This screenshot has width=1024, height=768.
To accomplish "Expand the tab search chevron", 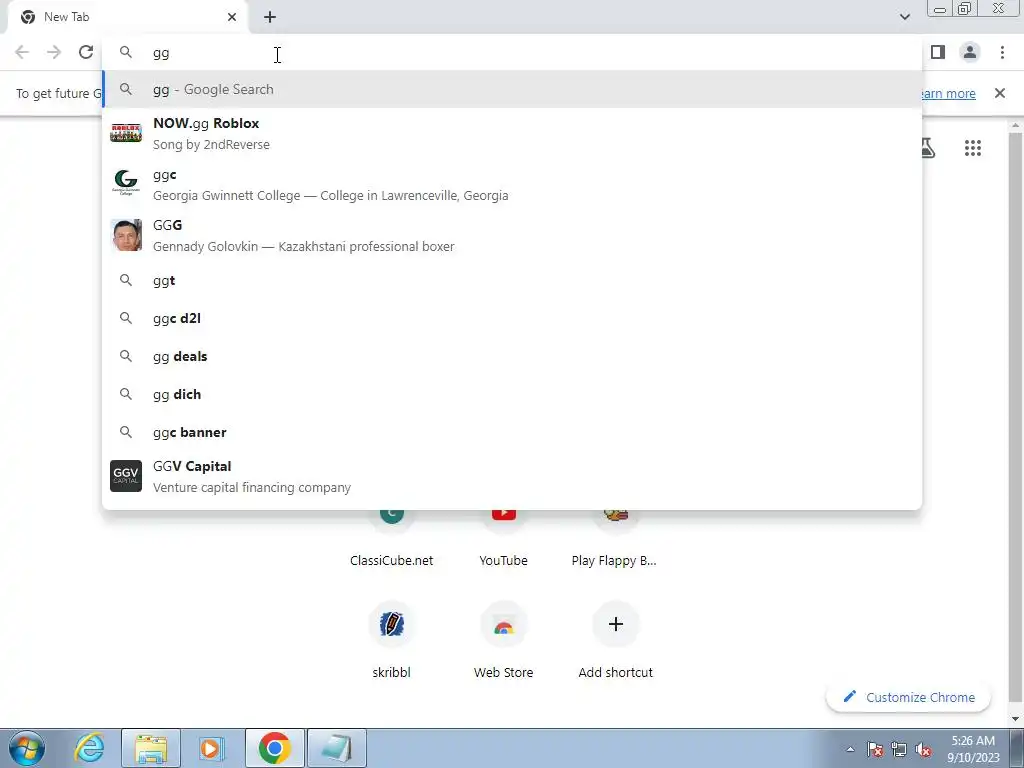I will [x=904, y=17].
